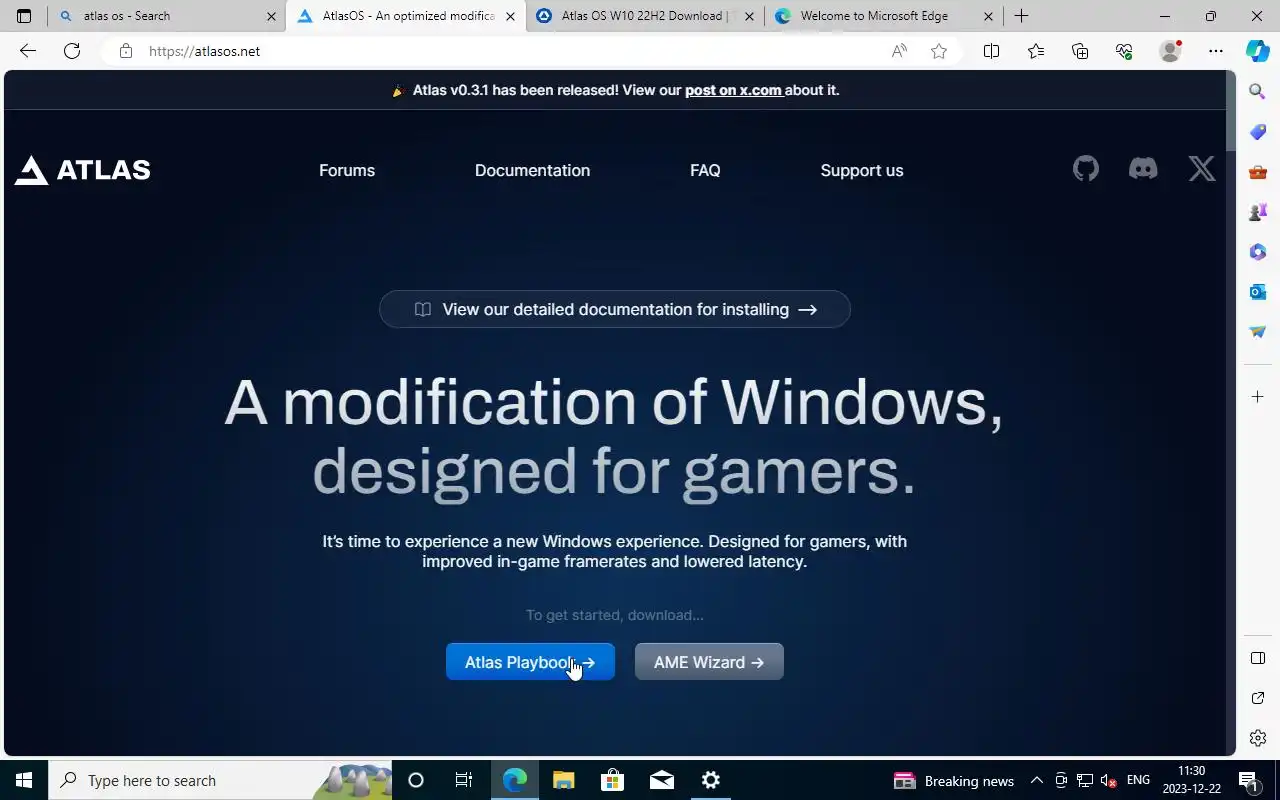The image size is (1280, 800).
Task: Open sidebar Shopping tag icon
Action: pyautogui.click(x=1258, y=132)
